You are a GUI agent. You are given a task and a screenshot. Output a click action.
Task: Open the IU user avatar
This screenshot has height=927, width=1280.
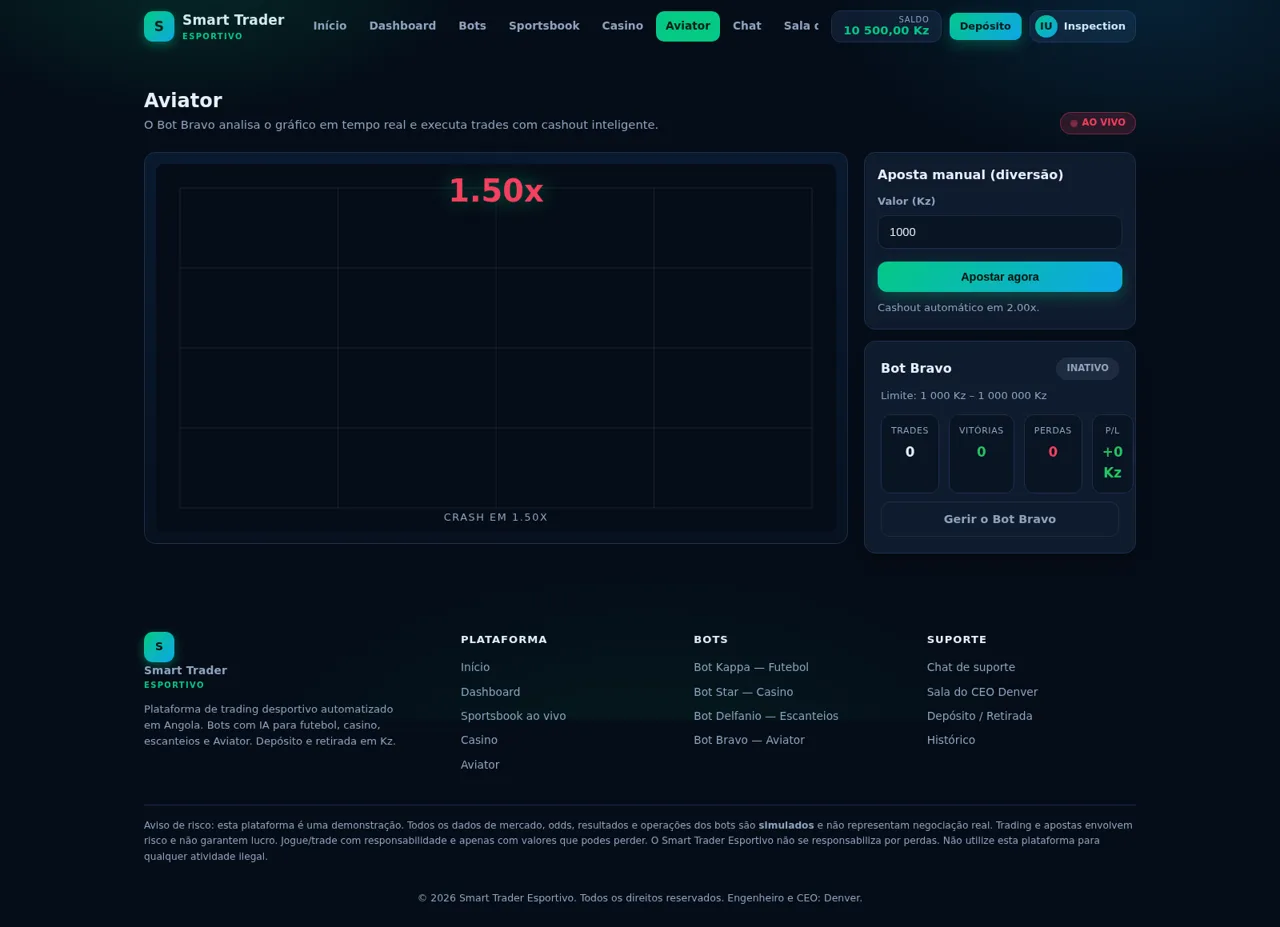click(x=1046, y=26)
